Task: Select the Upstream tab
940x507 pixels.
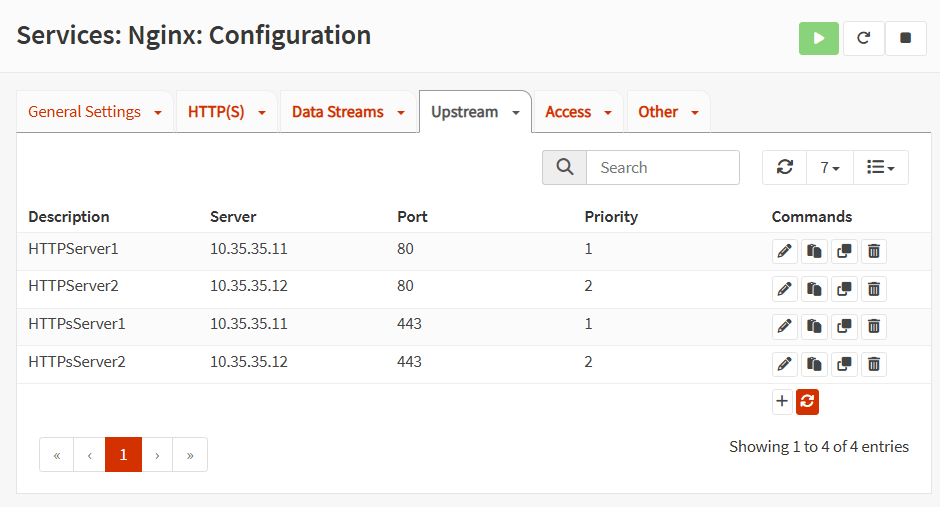Action: click(465, 112)
